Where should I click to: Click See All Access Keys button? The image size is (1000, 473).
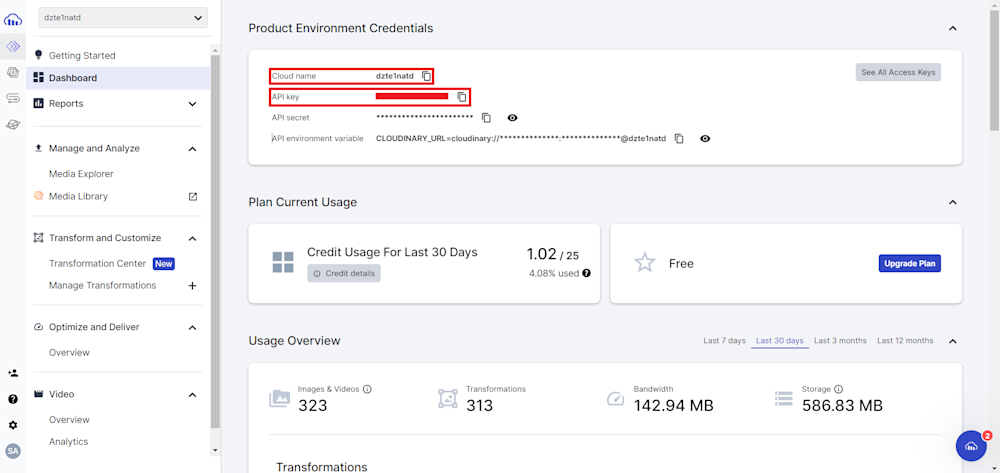pyautogui.click(x=898, y=72)
